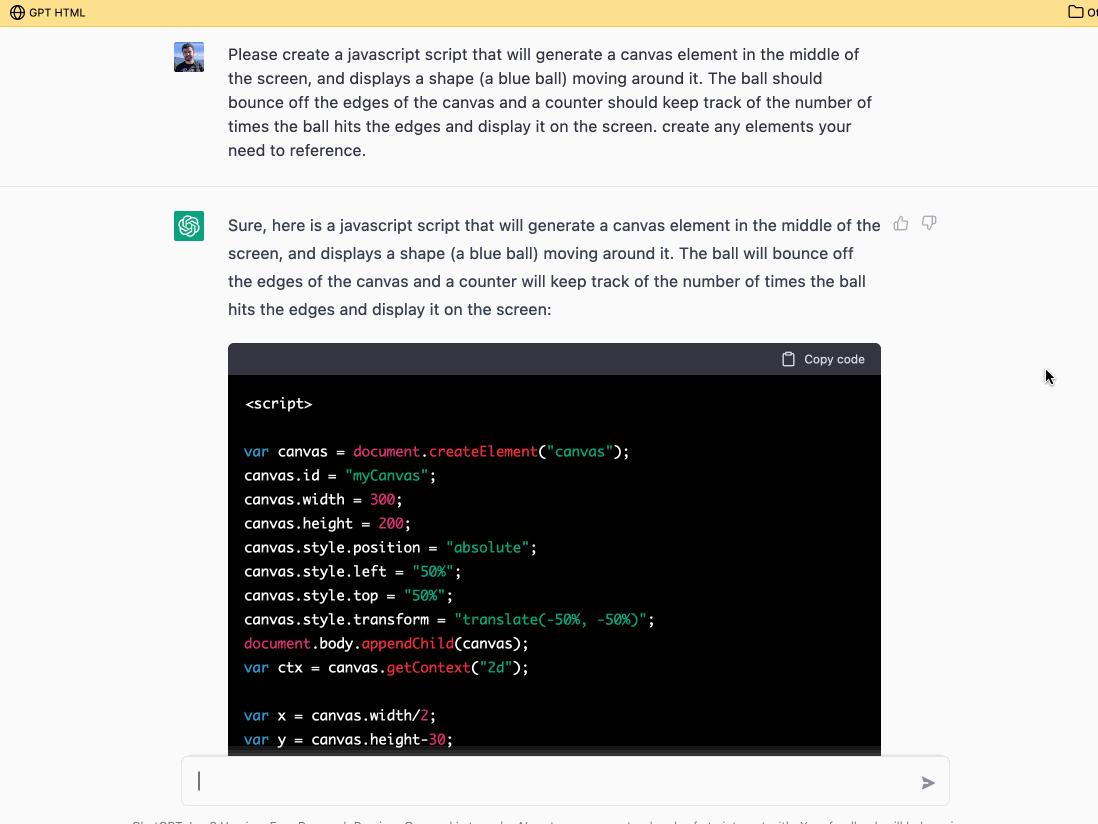Click the document.createElement("canvas") line
The image size is (1098, 824).
[x=437, y=452]
